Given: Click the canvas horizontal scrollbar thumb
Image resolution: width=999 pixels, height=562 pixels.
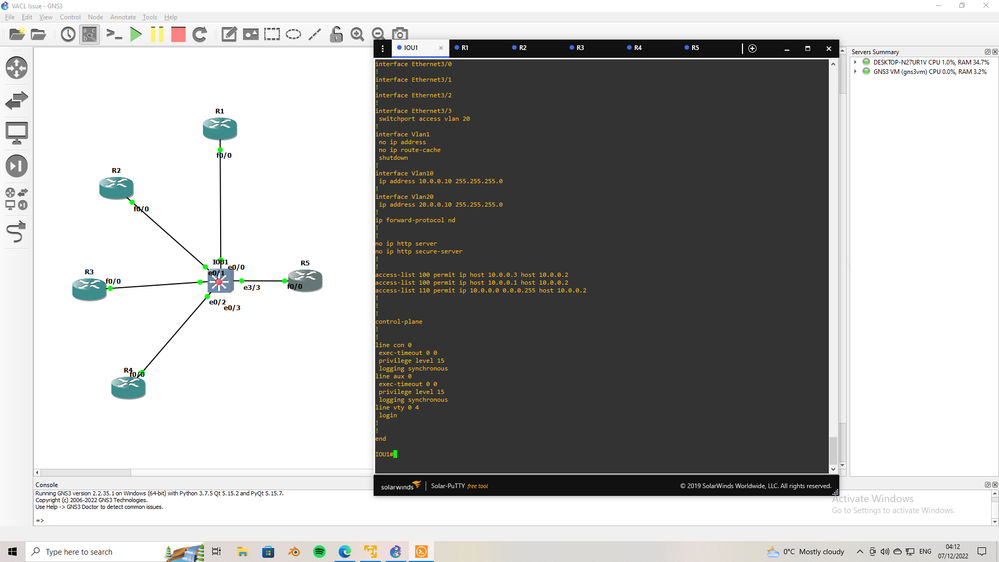Looking at the screenshot, I should click(86, 473).
